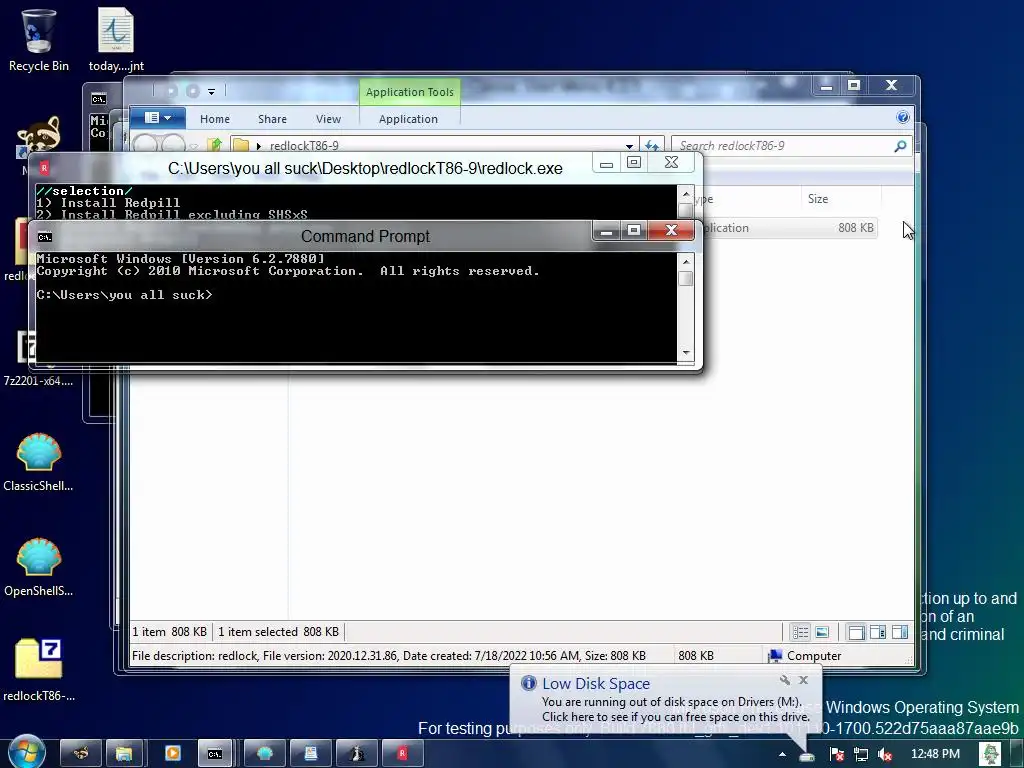Switch Explorer to large thumbnails view

click(822, 632)
